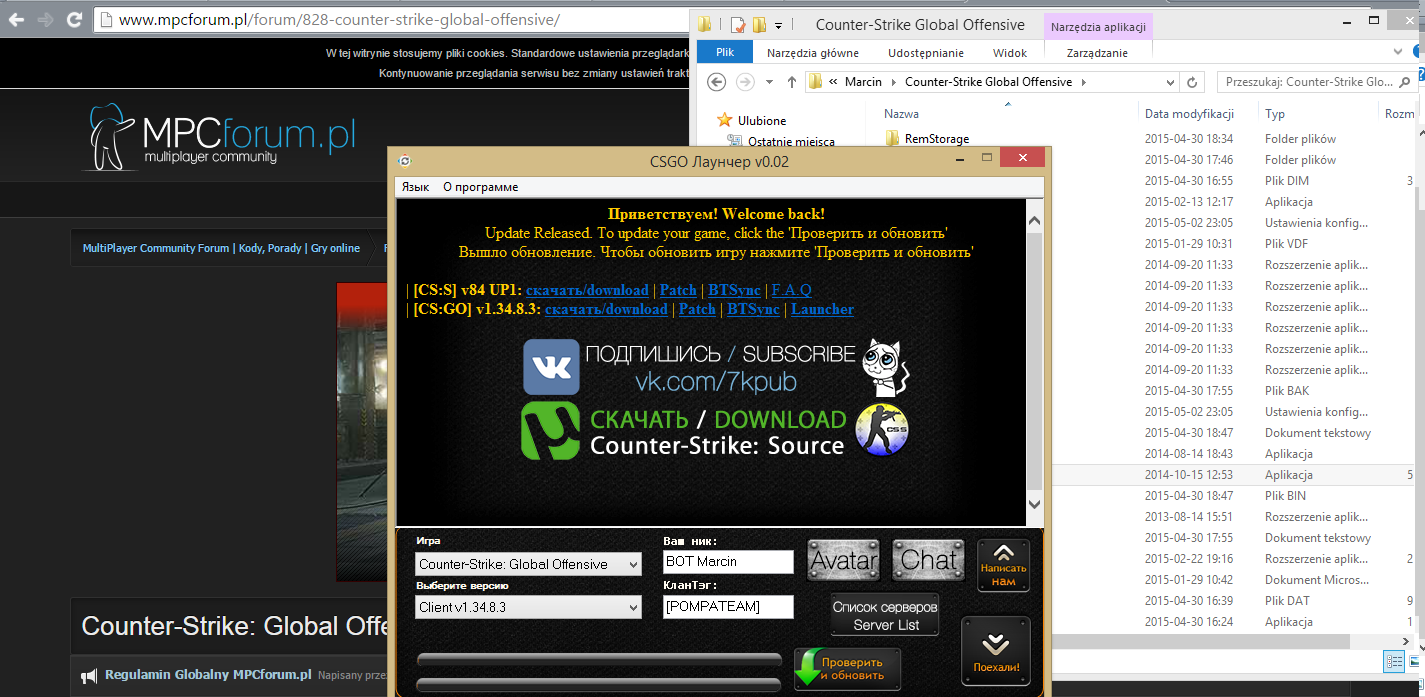
Task: Open the Выберите версию client version dropdown
Action: click(x=528, y=607)
